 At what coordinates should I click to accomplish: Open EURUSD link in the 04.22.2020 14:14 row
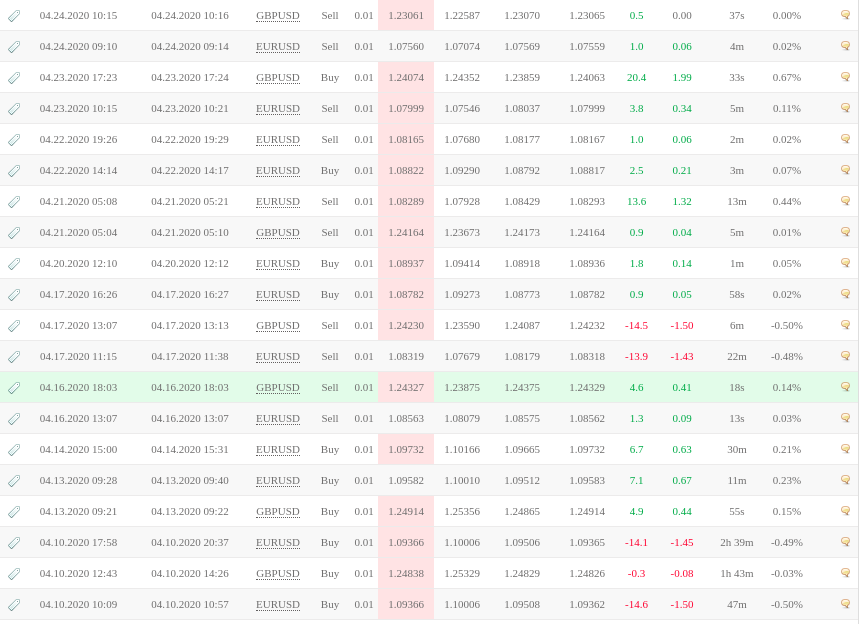[x=278, y=170]
